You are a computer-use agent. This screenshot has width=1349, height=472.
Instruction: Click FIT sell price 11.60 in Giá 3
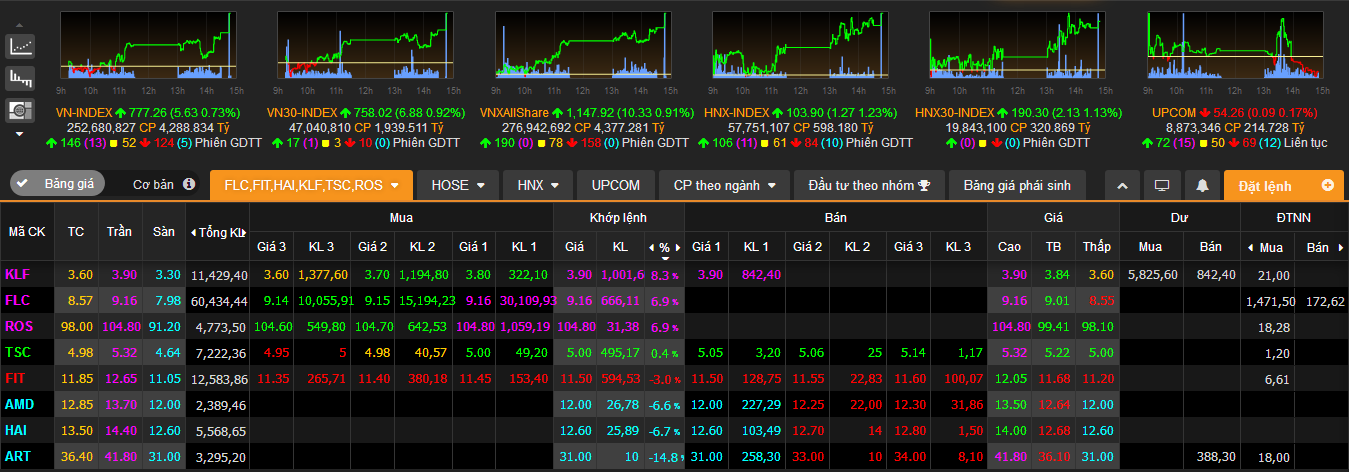click(911, 379)
